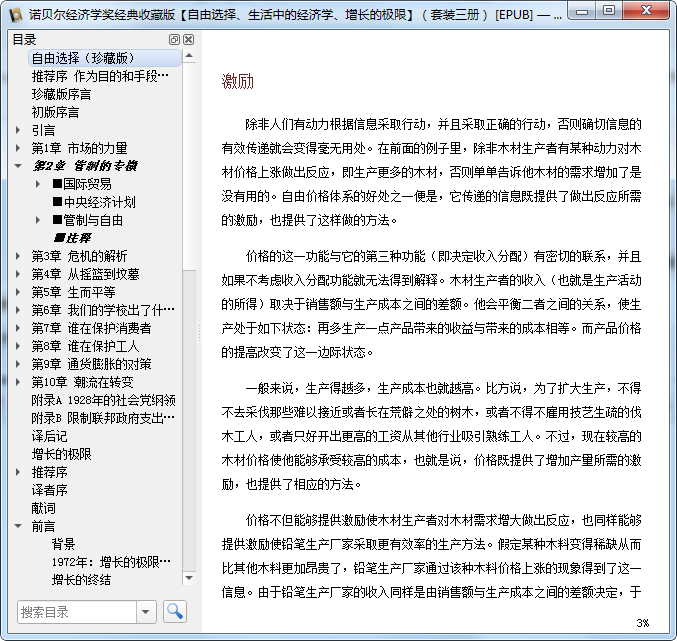This screenshot has width=677, height=641.
Task: Go to 第5章 生而平等
Action: 73,292
